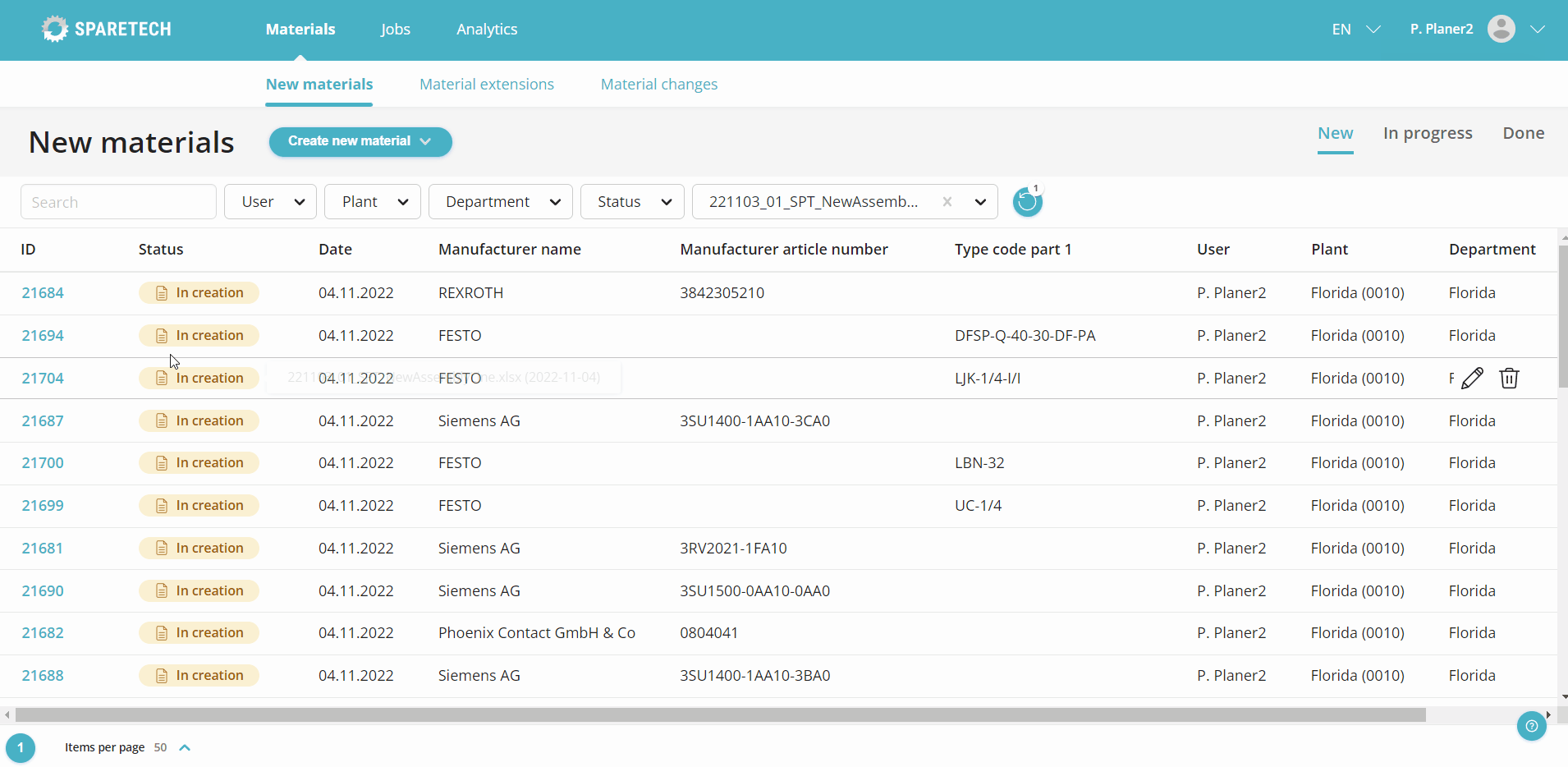Click article number 3RV2021-1FA10
Screen dimensions: 1568x767
click(x=733, y=549)
